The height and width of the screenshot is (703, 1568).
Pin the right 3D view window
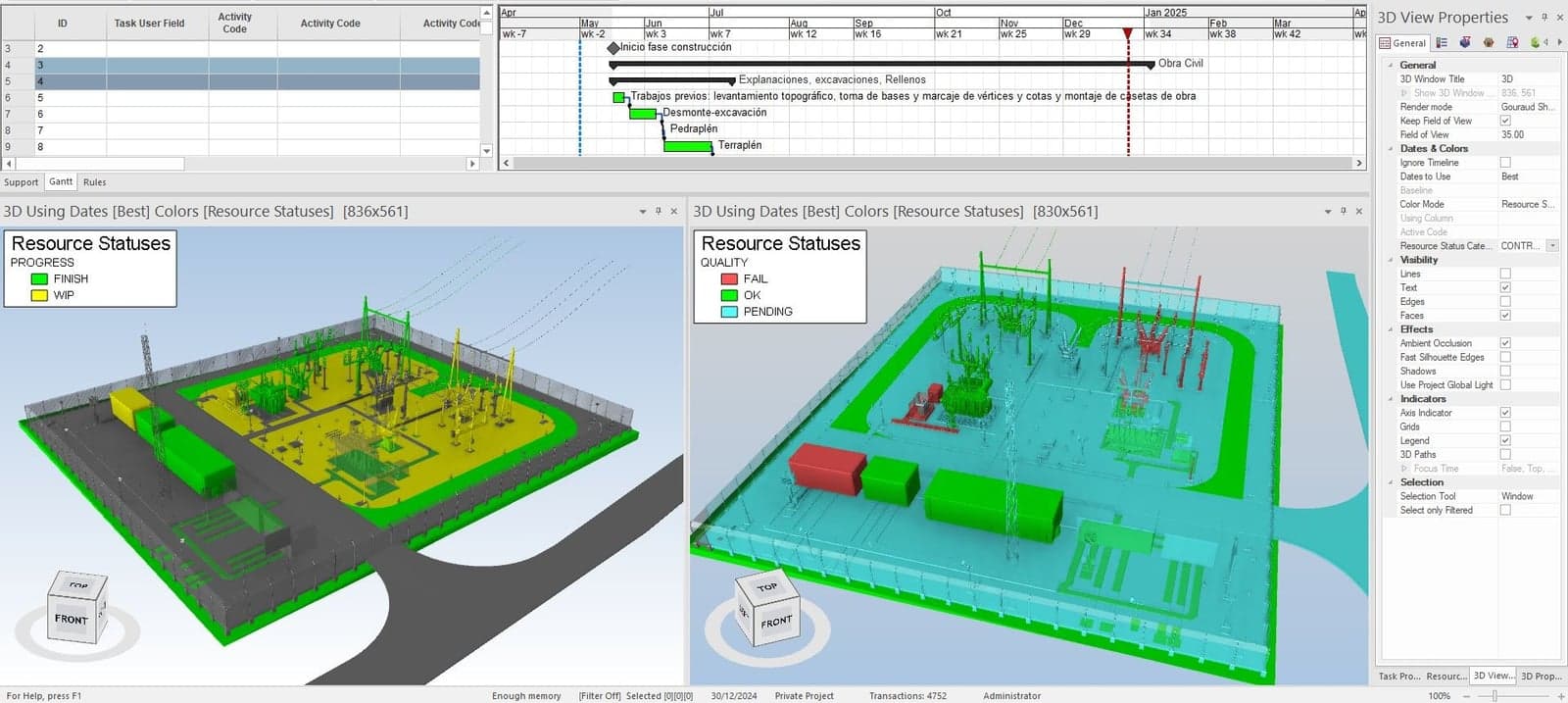[1343, 211]
